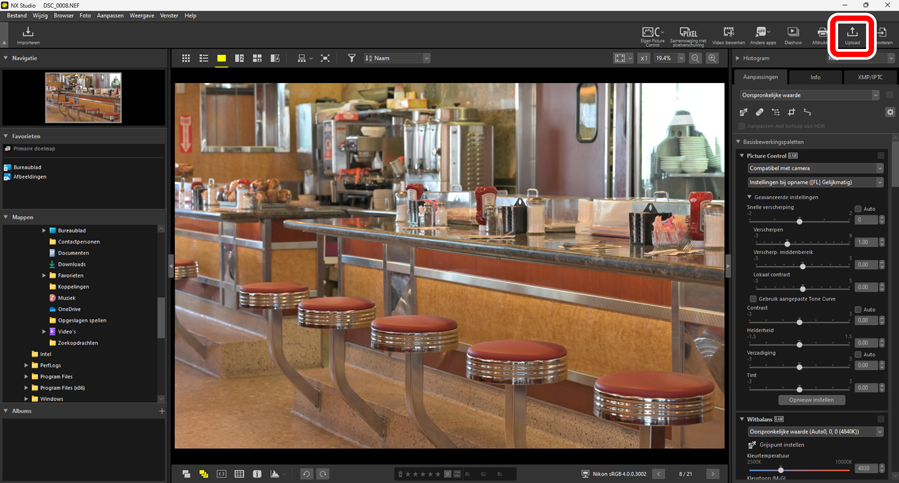The width and height of the screenshot is (899, 483).
Task: Switch to thumbnail grid view
Action: (186, 59)
